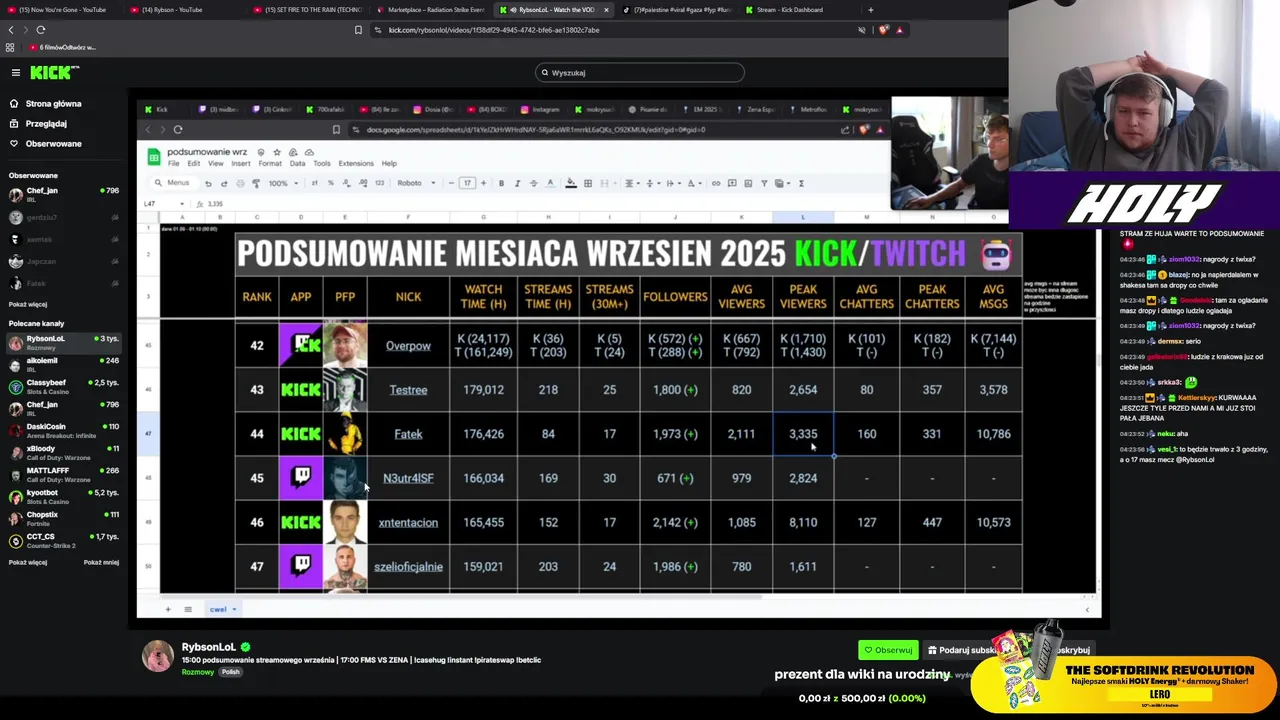Open the Brave Shields icon in address bar

pyautogui.click(x=883, y=30)
